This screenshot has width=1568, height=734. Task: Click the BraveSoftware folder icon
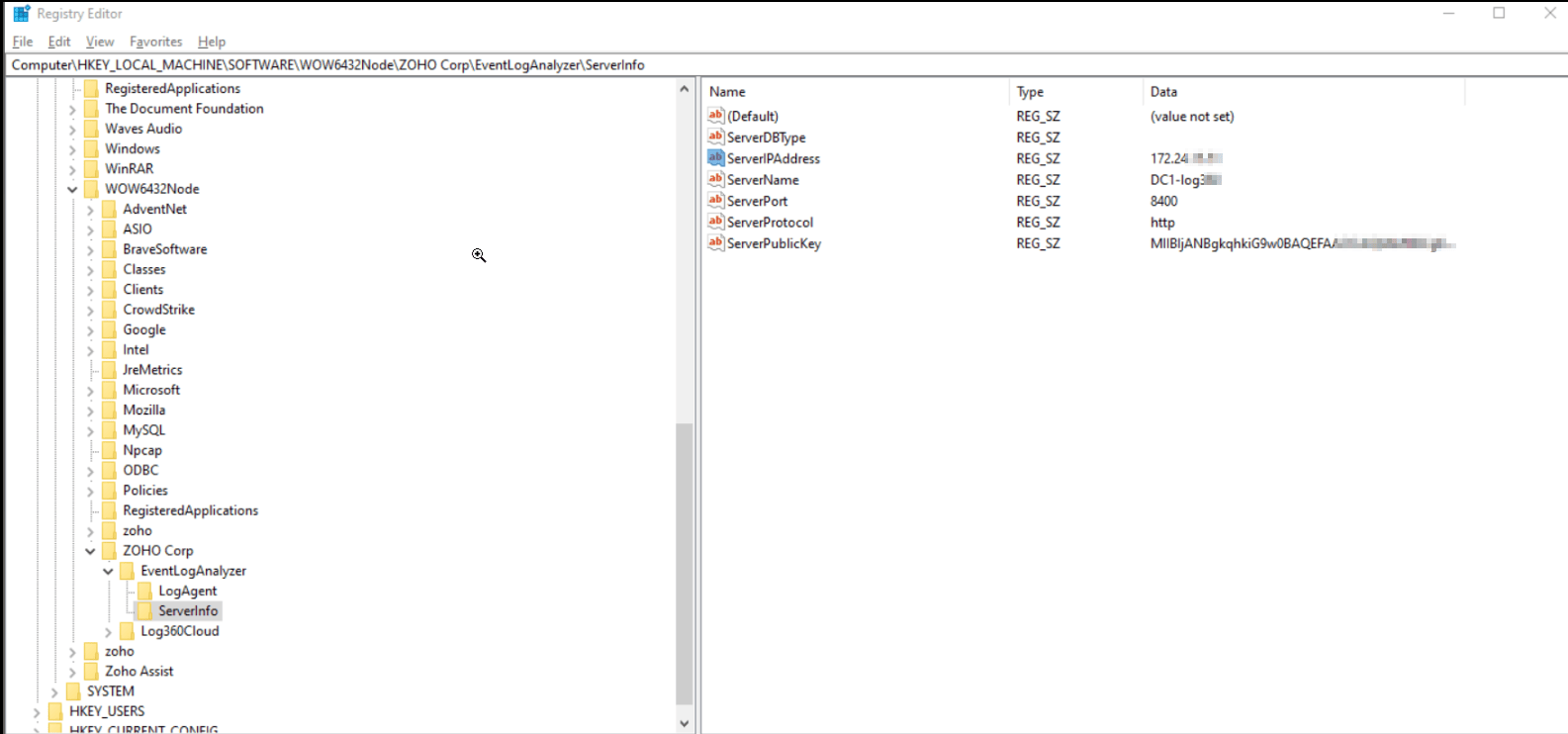point(110,249)
